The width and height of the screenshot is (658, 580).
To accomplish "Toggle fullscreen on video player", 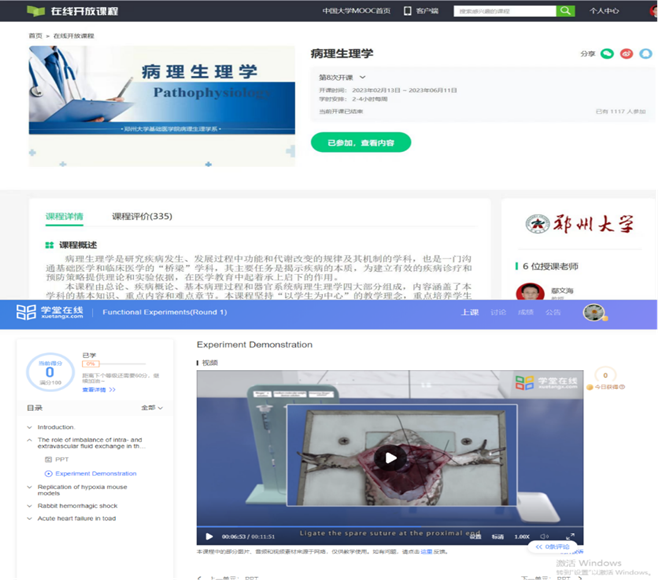I will [x=570, y=536].
